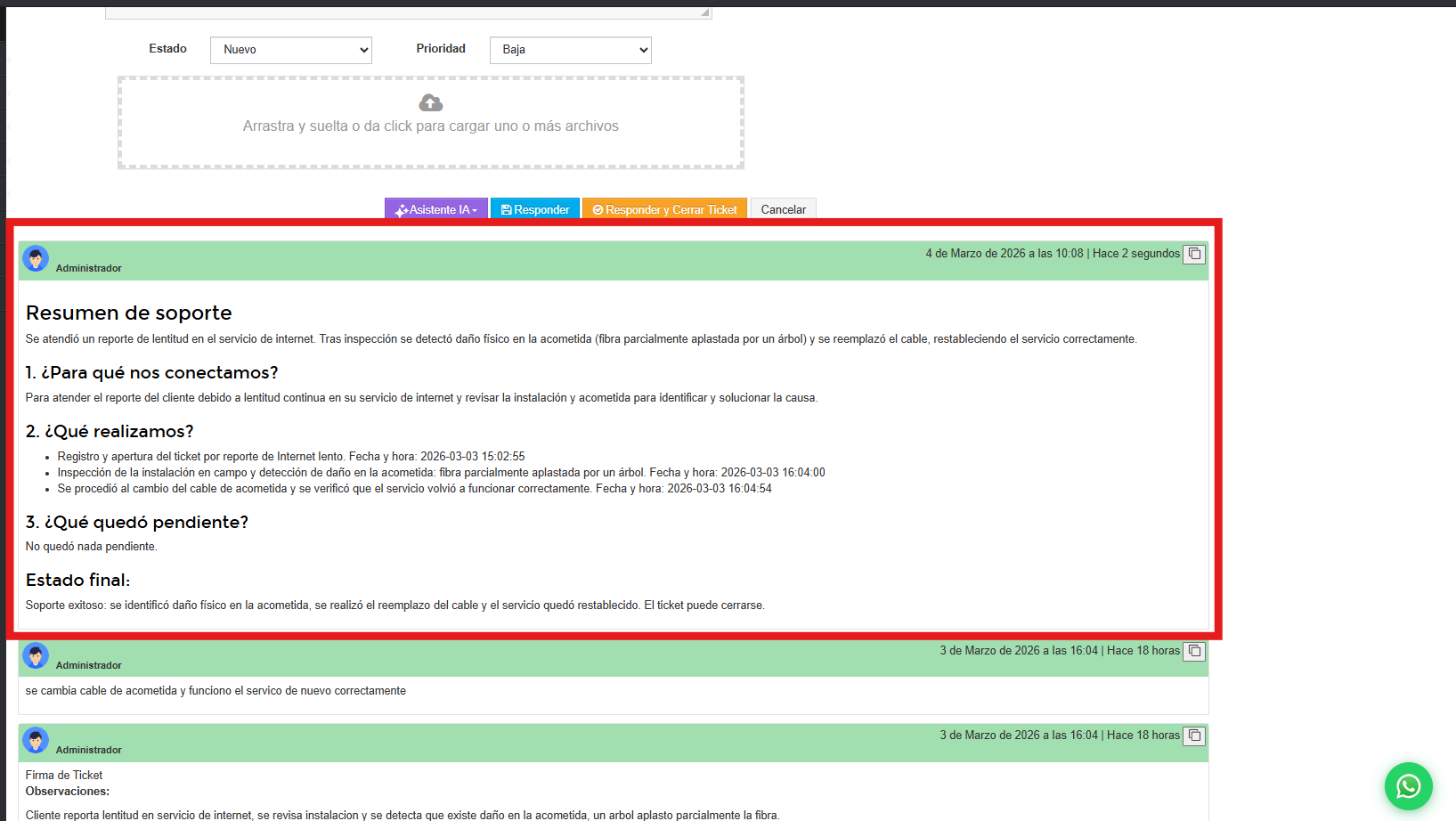Copy the Resumen de soporte message
The height and width of the screenshot is (821, 1456).
coord(1194,254)
